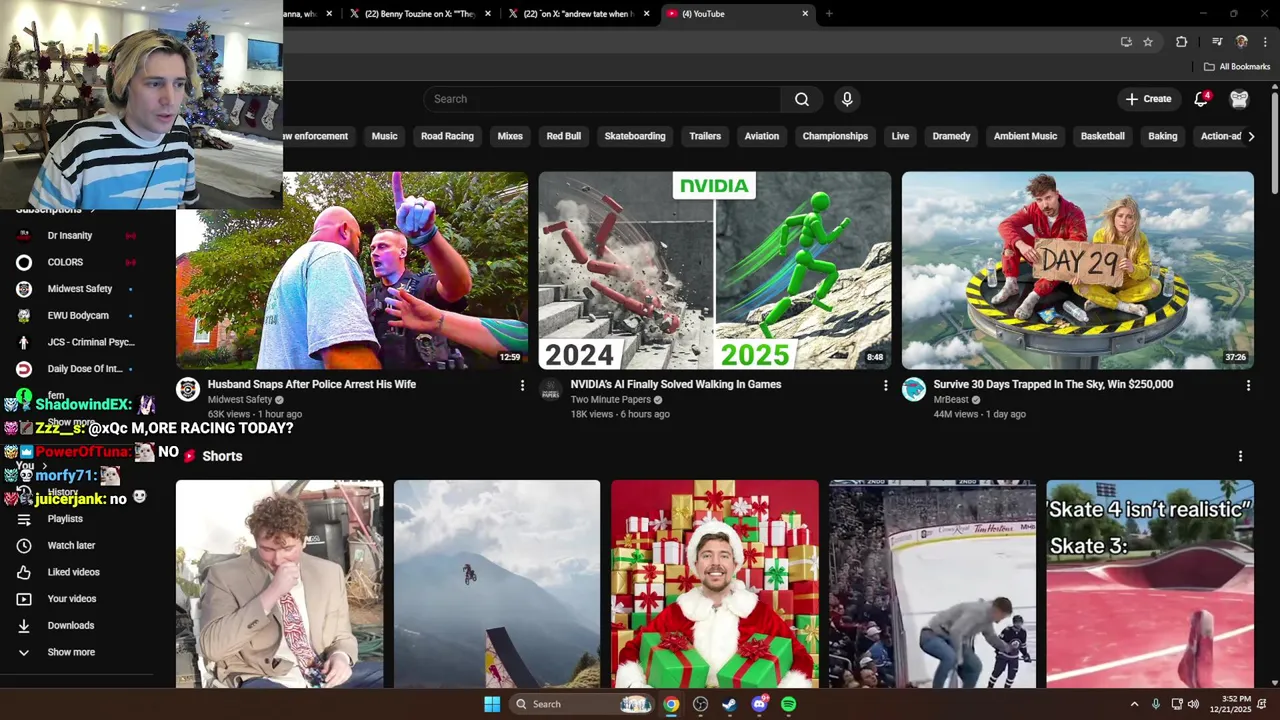Open the YouTube account avatar menu
The width and height of the screenshot is (1280, 720).
pyautogui.click(x=1239, y=99)
